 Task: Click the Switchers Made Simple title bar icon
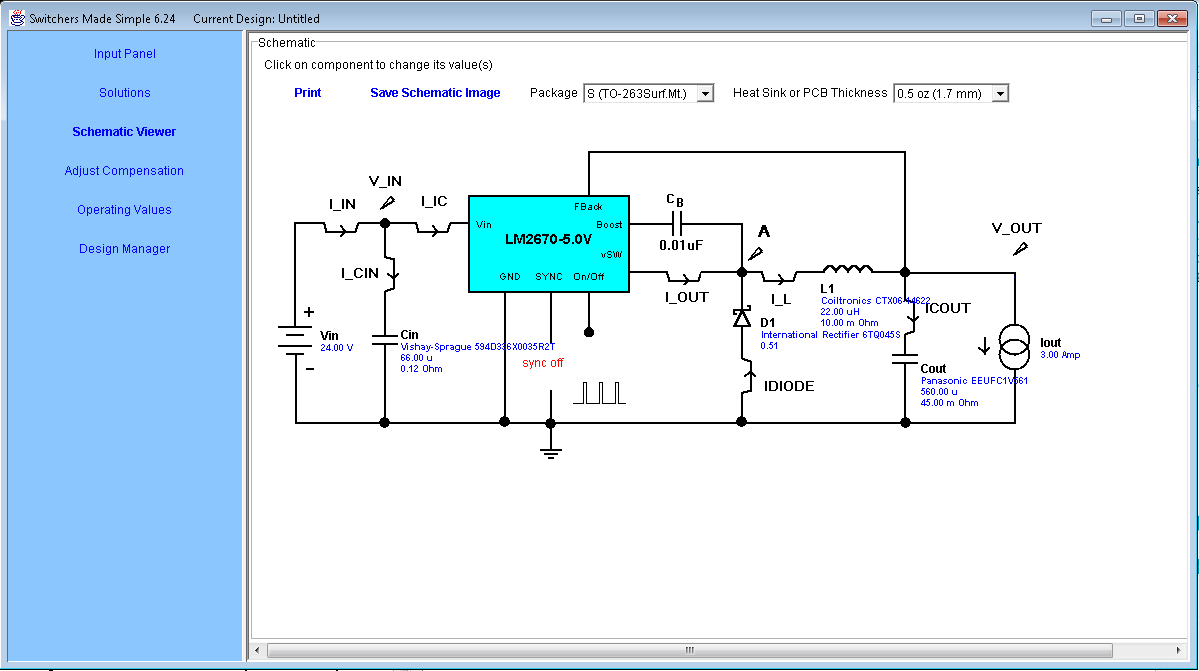pos(17,18)
